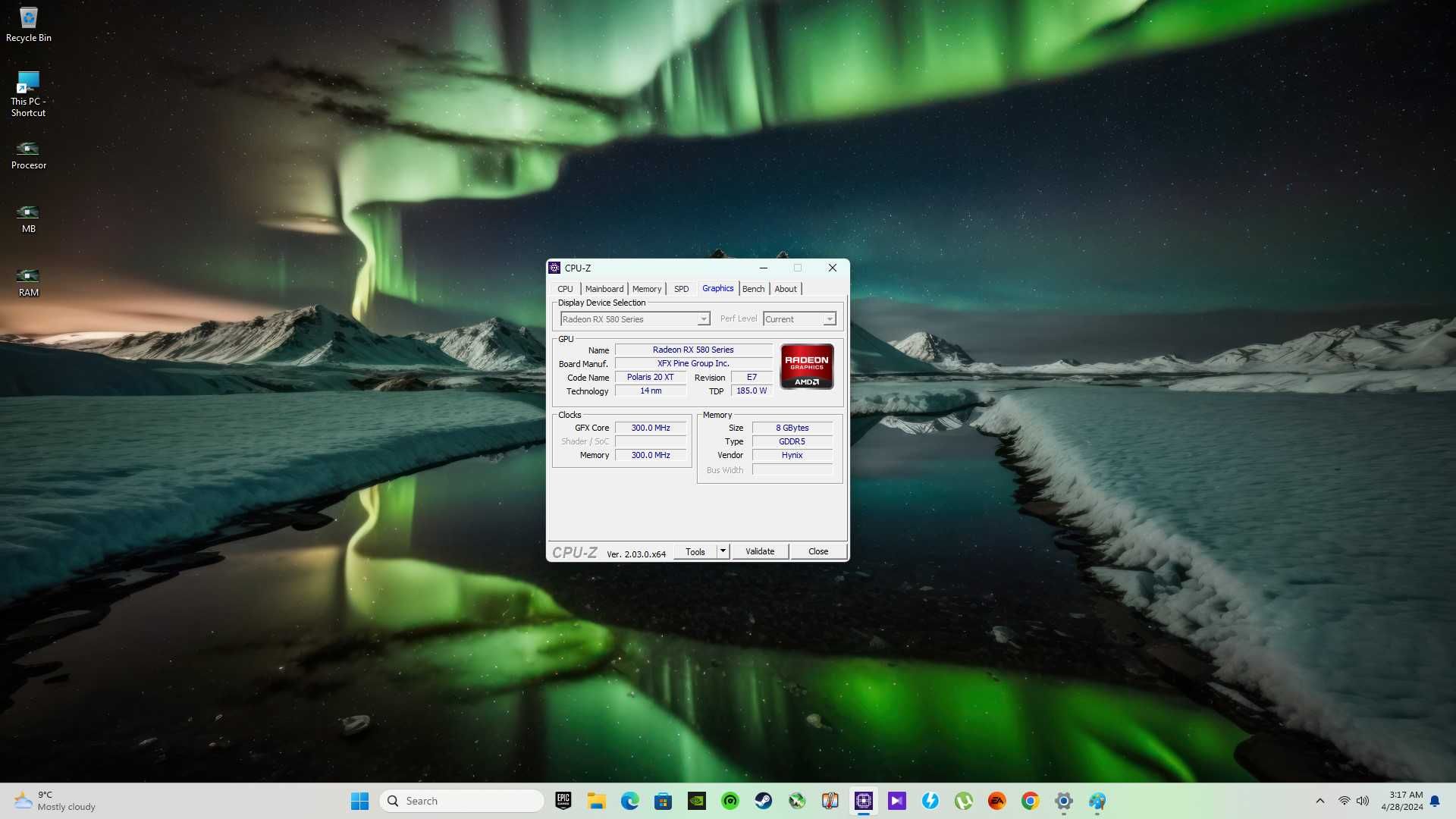Click GPU name field 'Radeon RX 580 Series'
The width and height of the screenshot is (1456, 819).
coord(693,350)
